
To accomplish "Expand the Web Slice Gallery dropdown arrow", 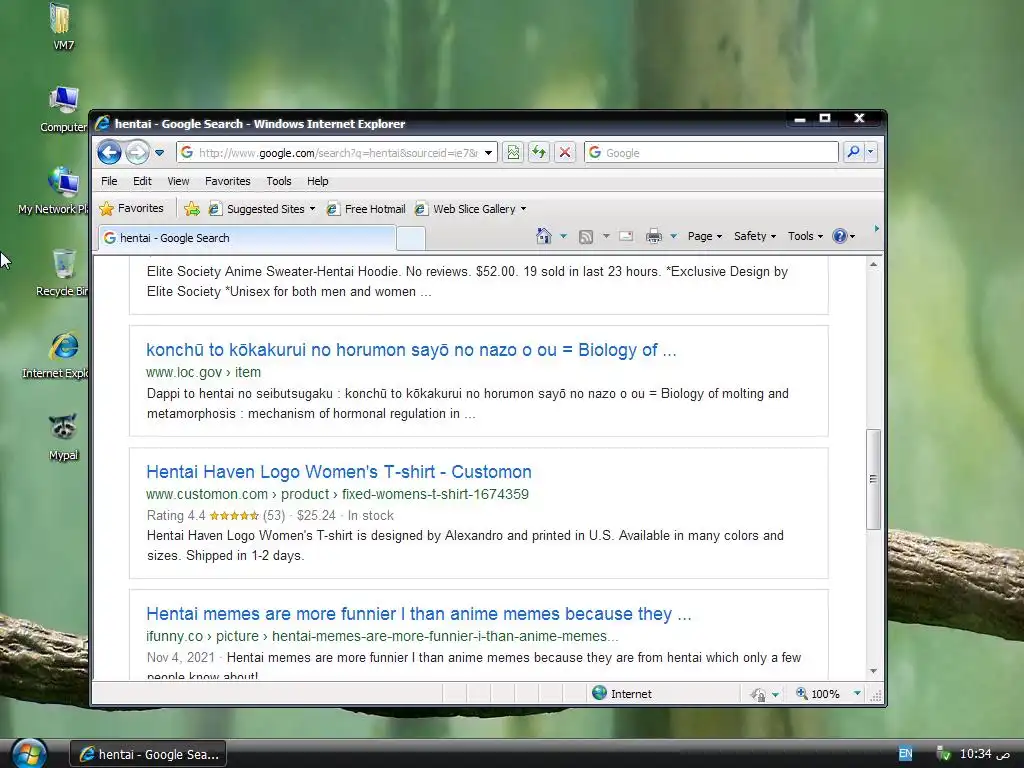I will tap(523, 209).
